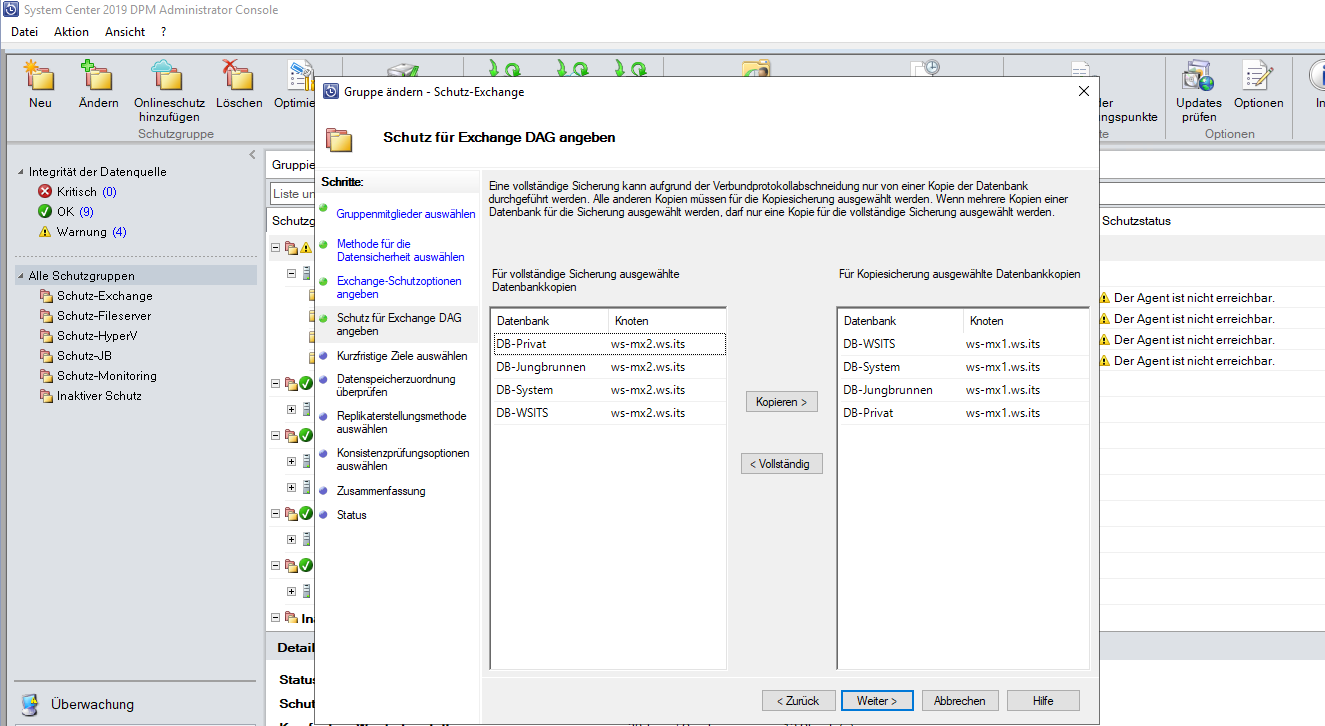Viewport: 1325px width, 726px height.
Task: Select DB-WSITS in the full backup list
Action: pyautogui.click(x=608, y=413)
